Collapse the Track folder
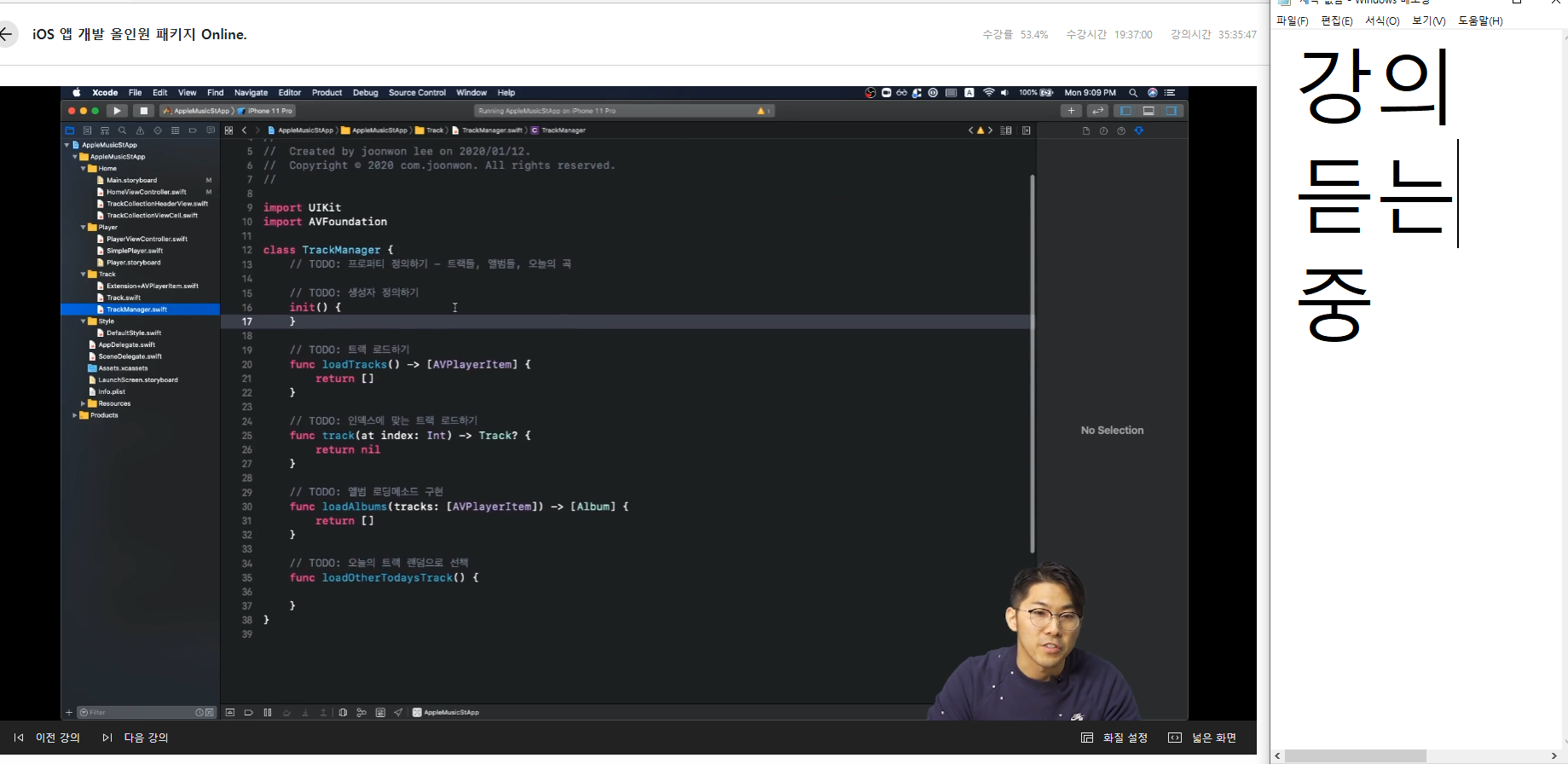This screenshot has width=1568, height=764. [84, 275]
